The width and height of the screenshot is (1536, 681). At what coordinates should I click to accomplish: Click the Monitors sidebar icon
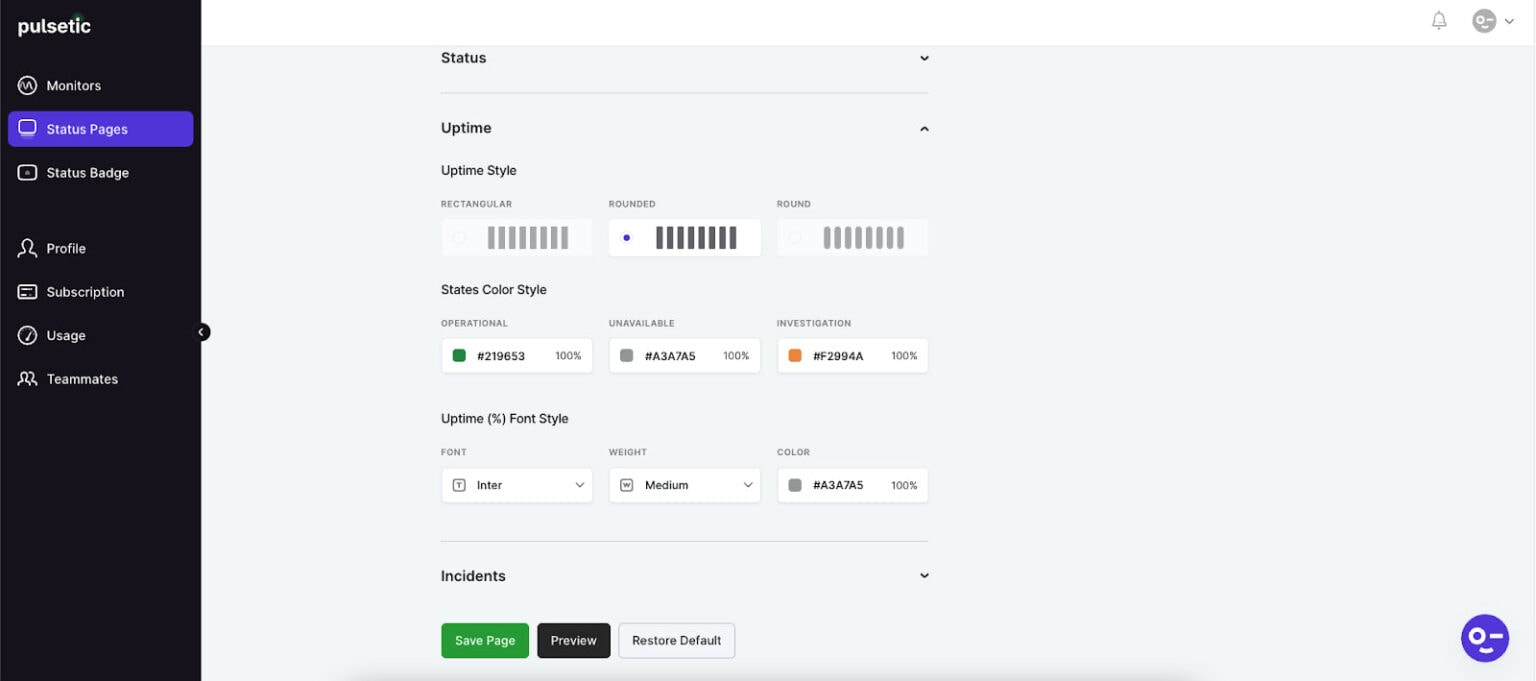point(27,85)
